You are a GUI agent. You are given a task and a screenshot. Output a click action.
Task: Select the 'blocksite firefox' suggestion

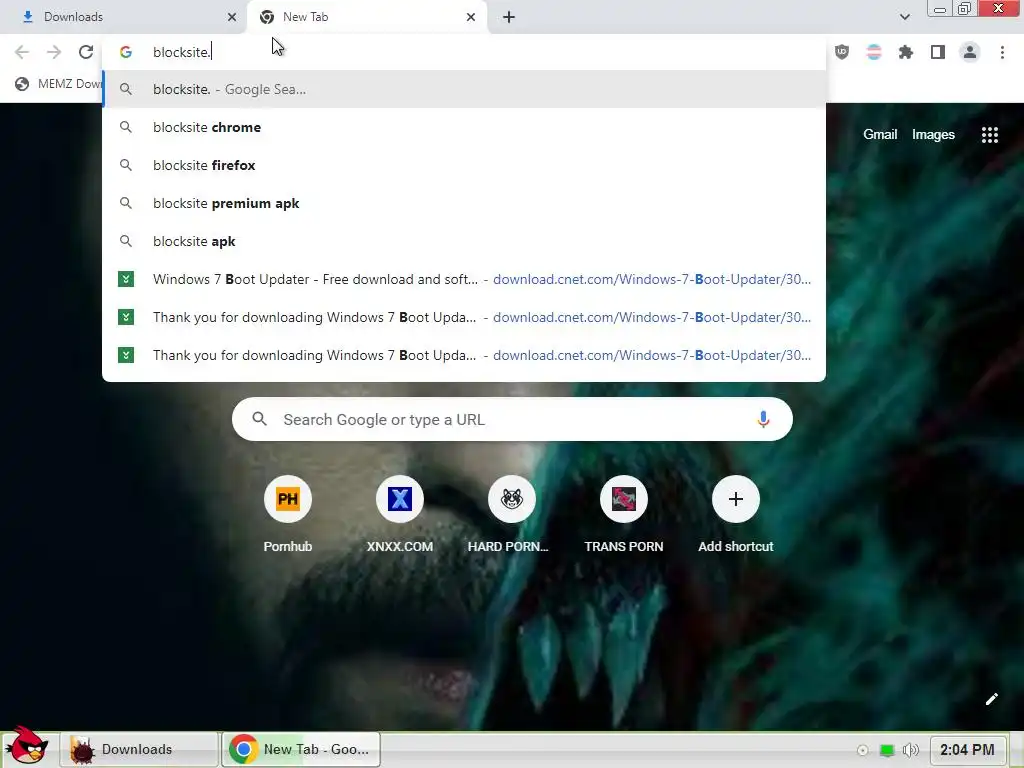tap(464, 165)
